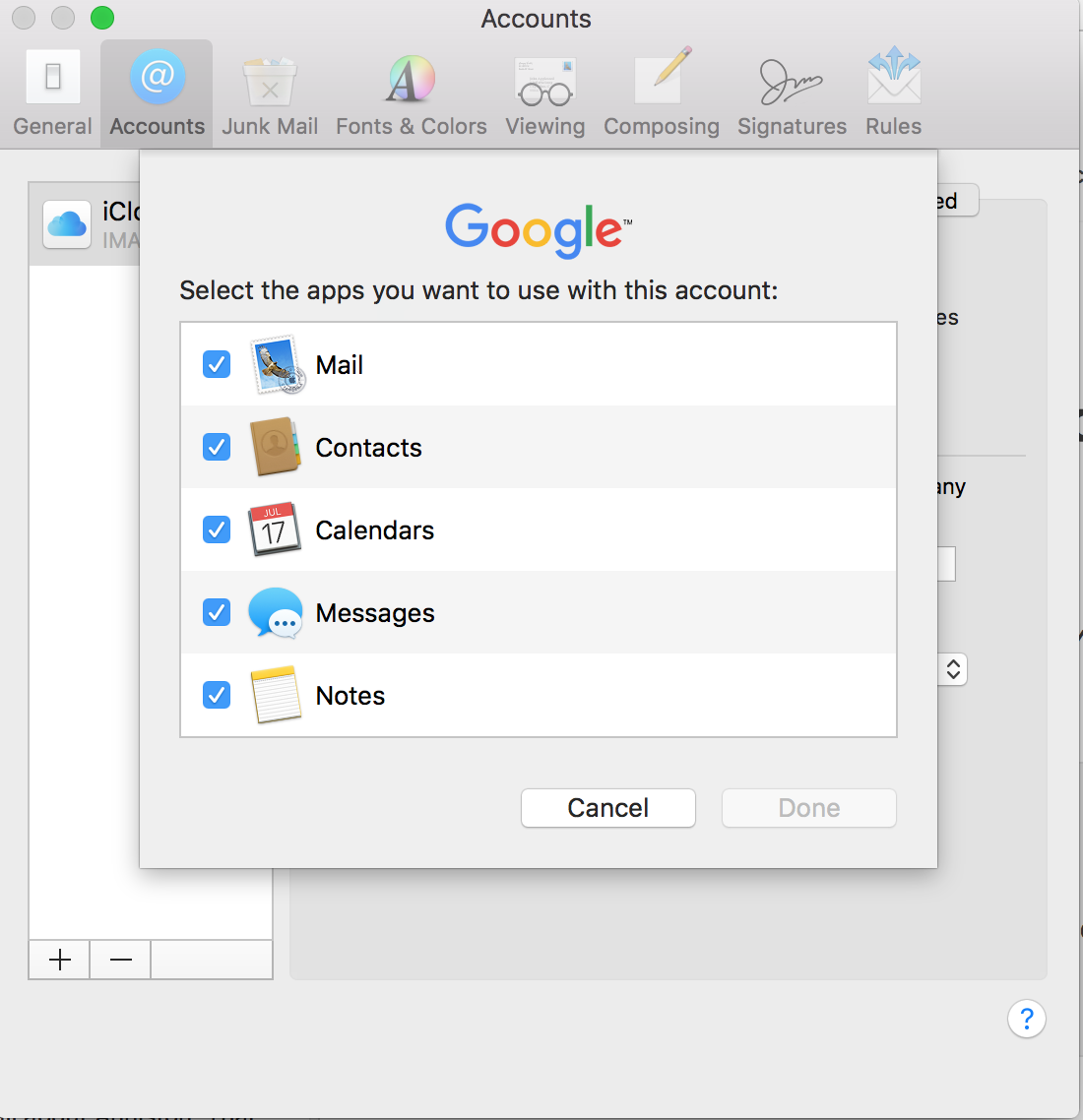Select the iCloud account in sidebar
1083x1120 pixels.
coord(85,224)
